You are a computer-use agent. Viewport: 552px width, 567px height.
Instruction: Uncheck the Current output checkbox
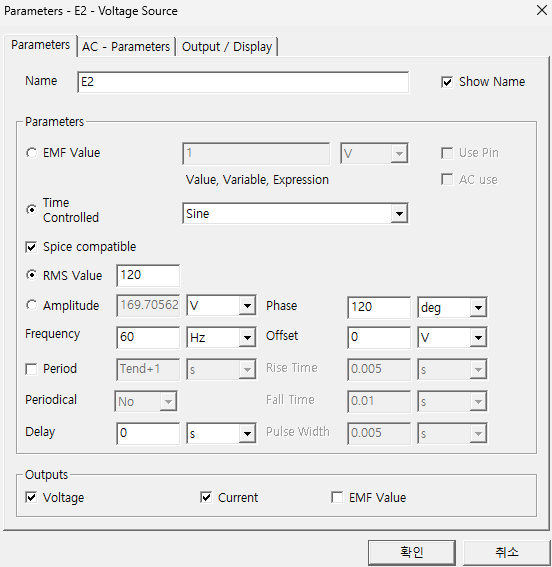(x=206, y=497)
